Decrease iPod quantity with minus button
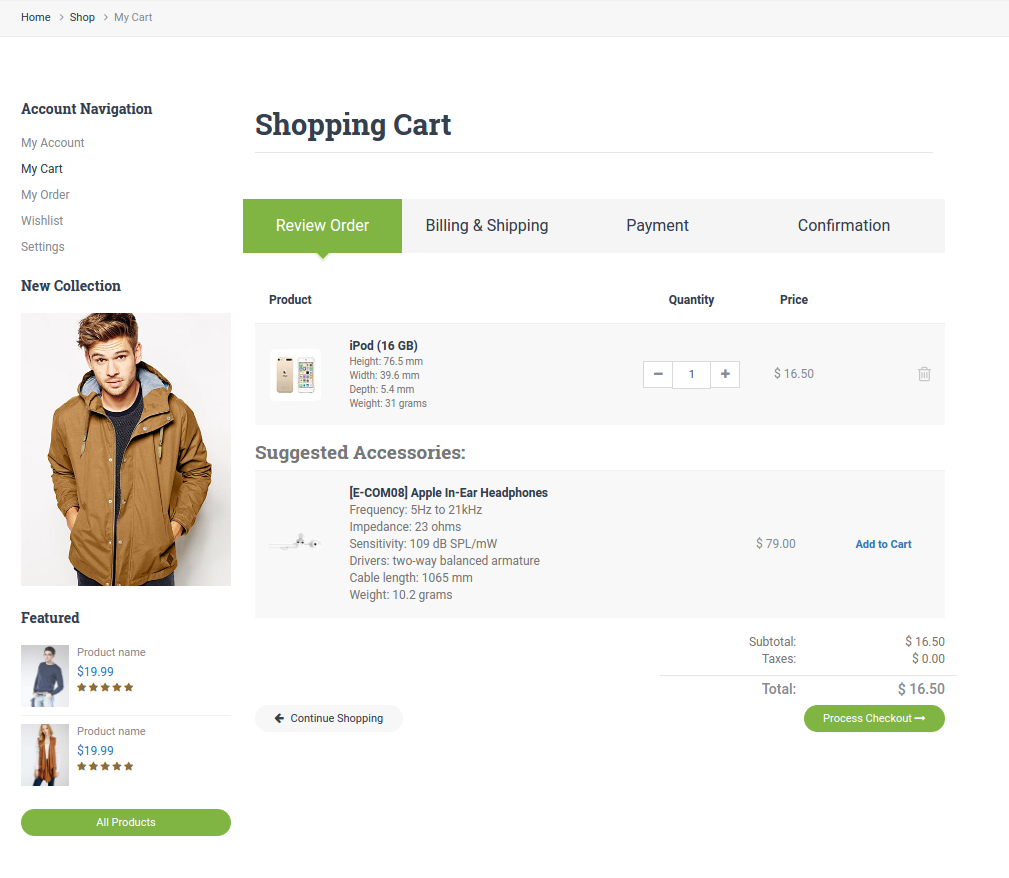Viewport: 1009px width, 878px height. tap(658, 375)
